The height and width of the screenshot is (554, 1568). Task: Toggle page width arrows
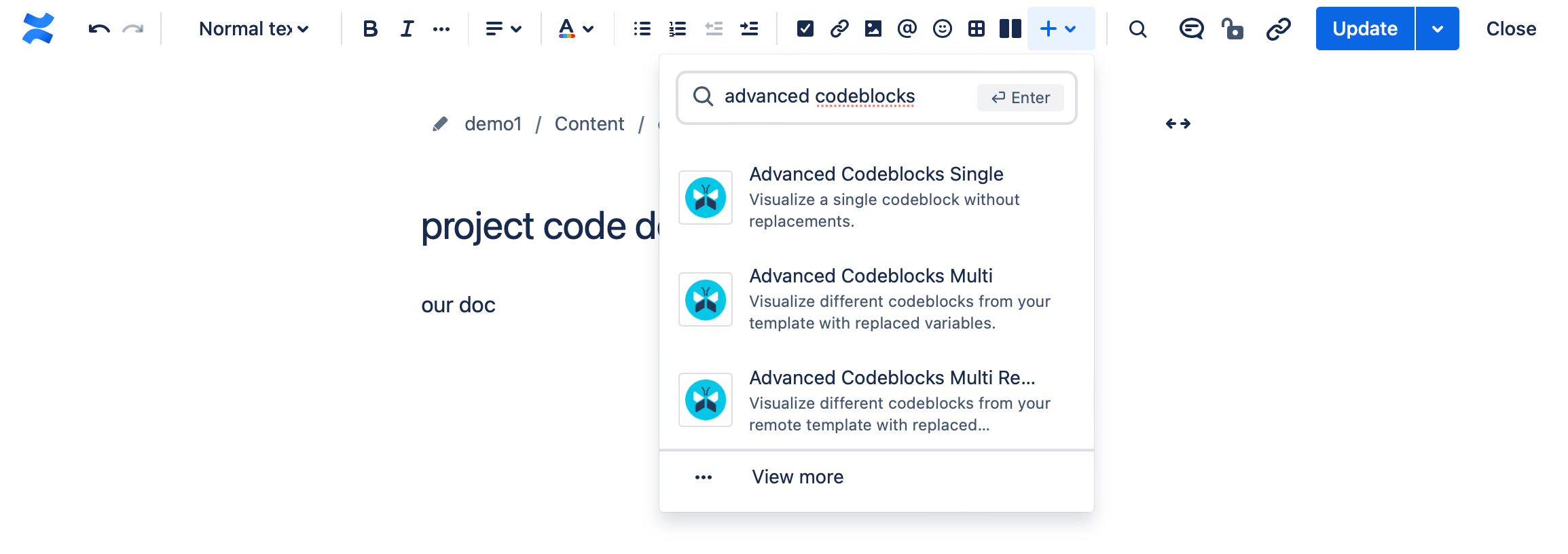(1178, 124)
